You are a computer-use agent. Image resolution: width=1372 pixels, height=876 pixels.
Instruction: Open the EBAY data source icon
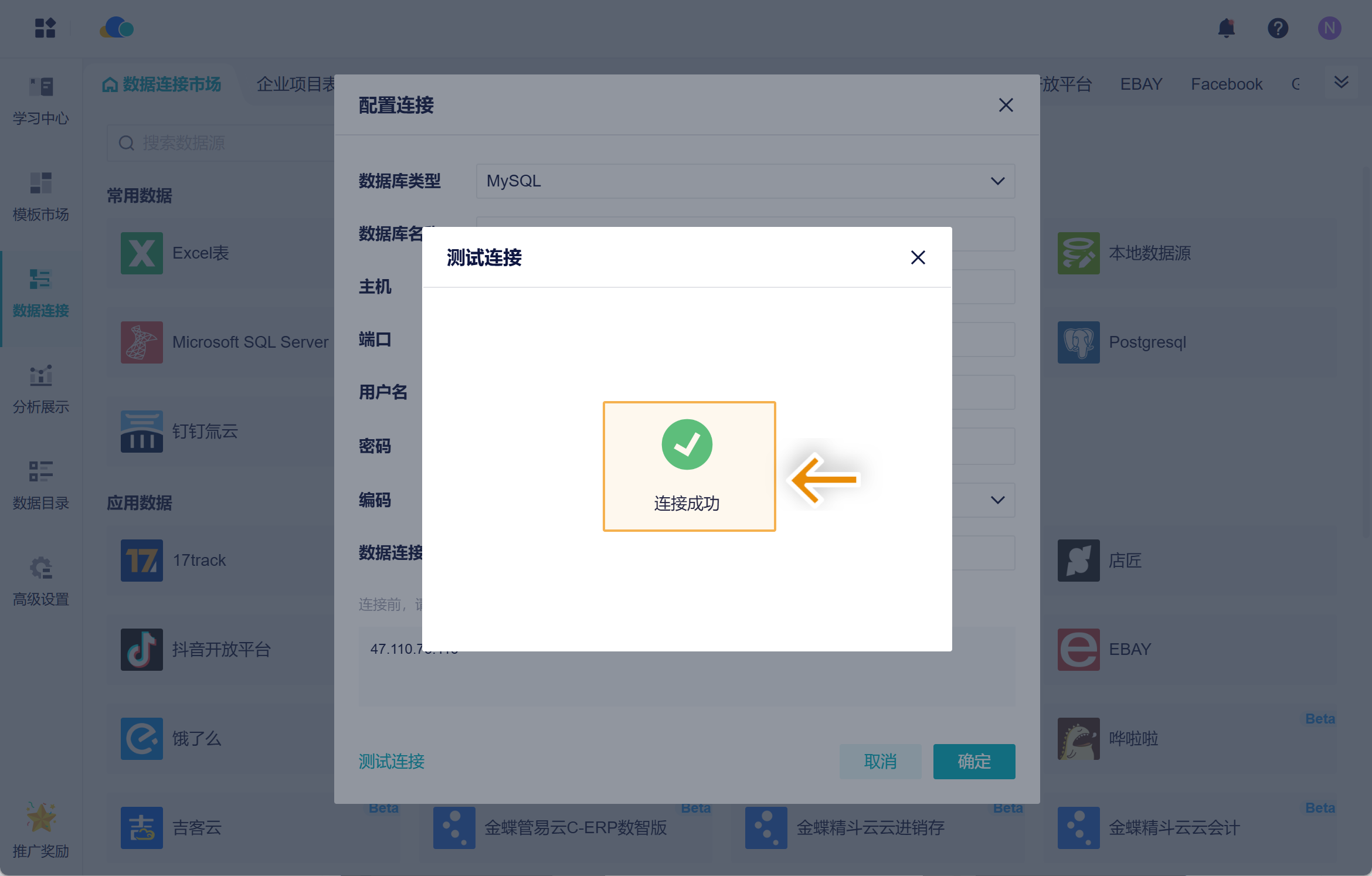pos(1078,650)
